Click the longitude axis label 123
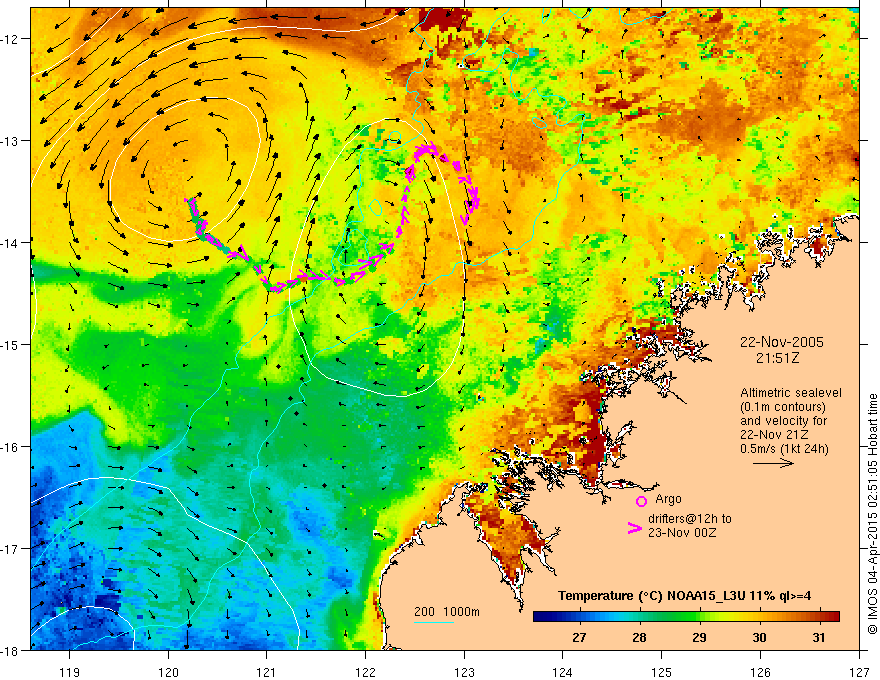Image resolution: width=880 pixels, height=680 pixels. [x=464, y=672]
